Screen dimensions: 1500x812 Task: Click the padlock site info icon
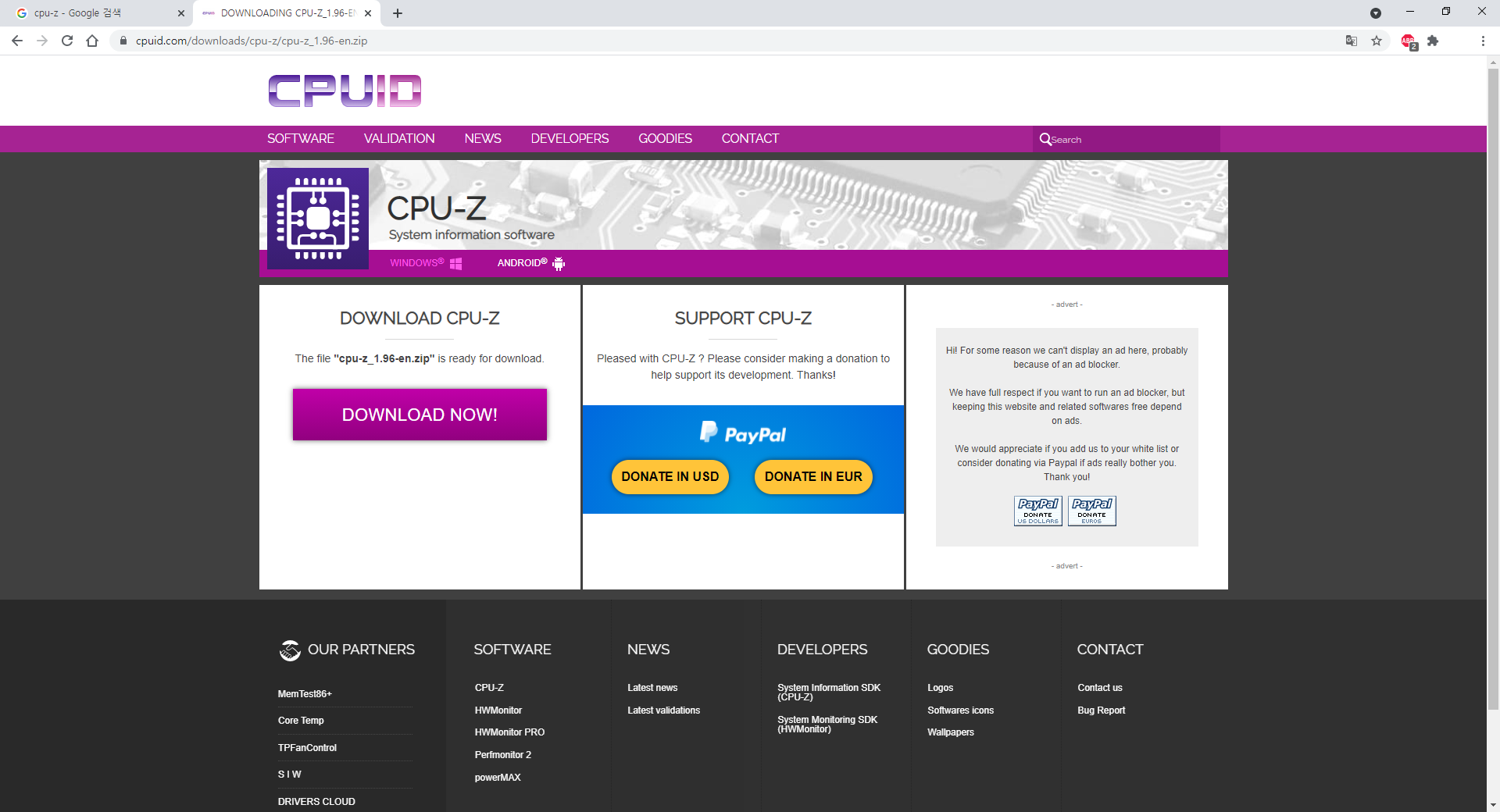tap(123, 41)
